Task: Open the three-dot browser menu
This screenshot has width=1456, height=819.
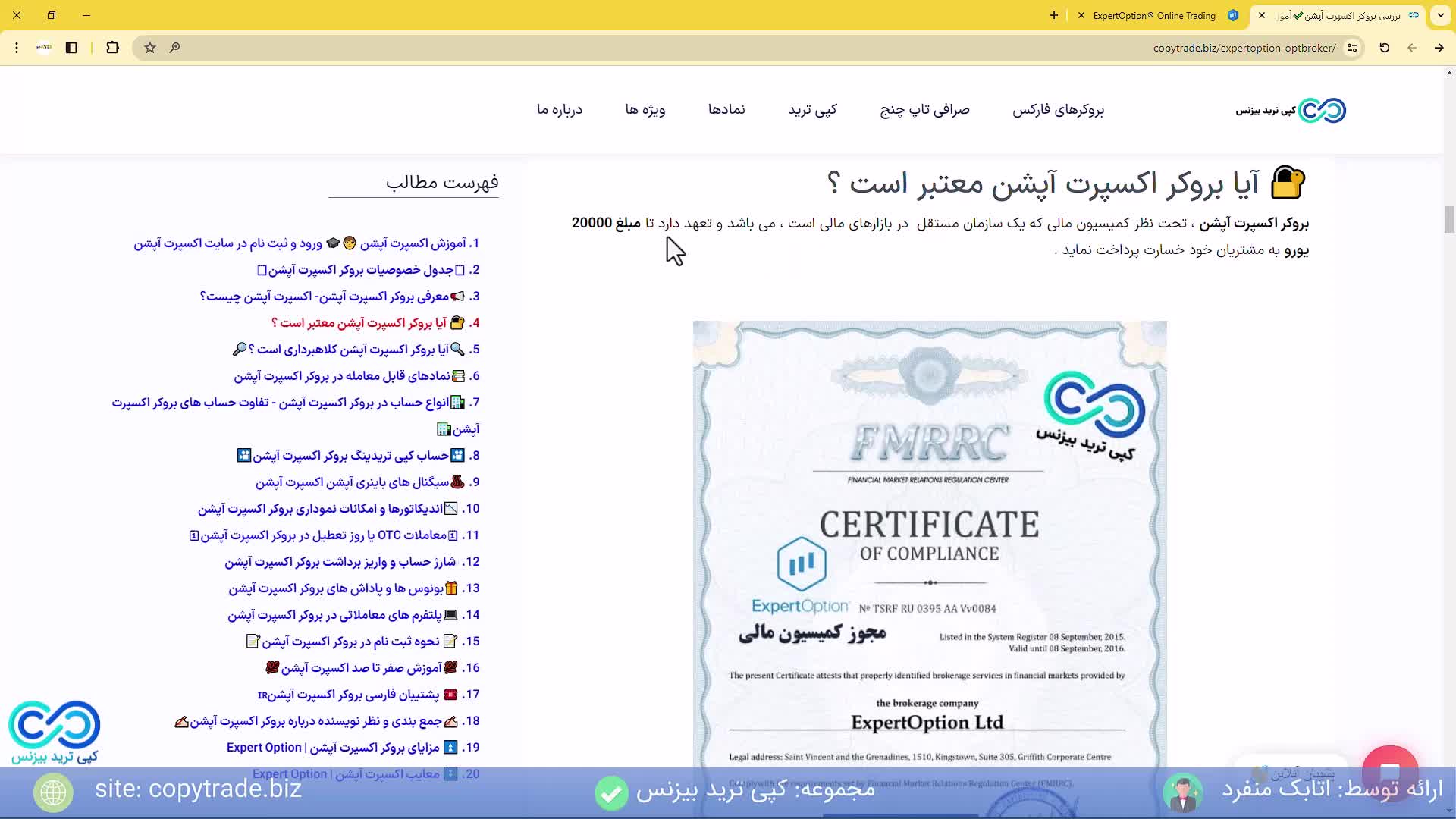Action: pyautogui.click(x=17, y=47)
